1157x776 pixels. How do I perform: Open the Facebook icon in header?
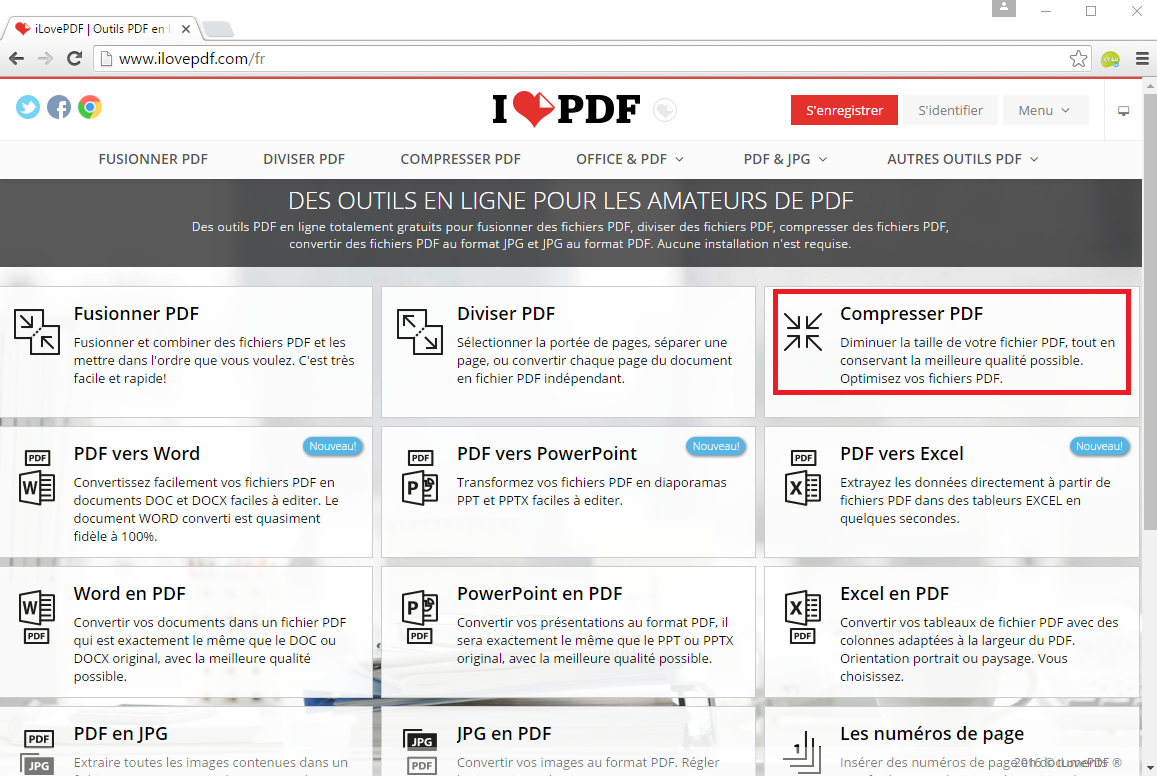click(59, 107)
